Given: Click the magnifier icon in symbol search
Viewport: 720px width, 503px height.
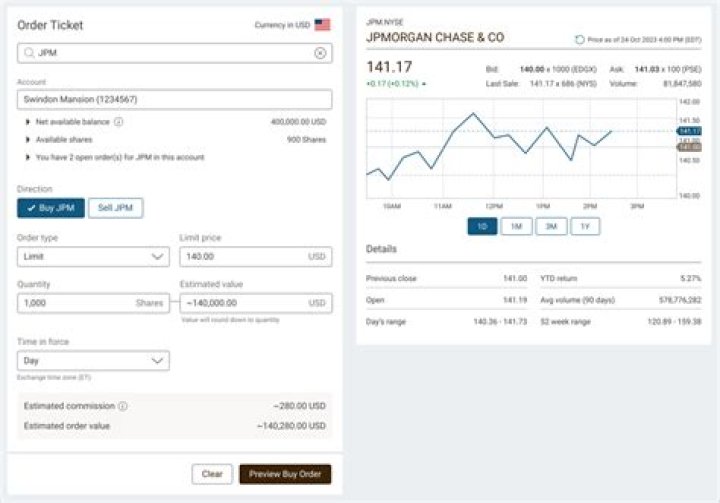Looking at the screenshot, I should tap(28, 53).
